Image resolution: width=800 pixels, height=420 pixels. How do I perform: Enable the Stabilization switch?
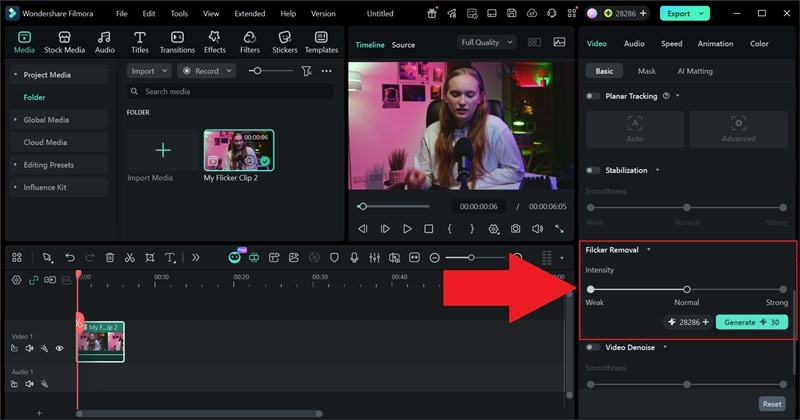(x=593, y=170)
